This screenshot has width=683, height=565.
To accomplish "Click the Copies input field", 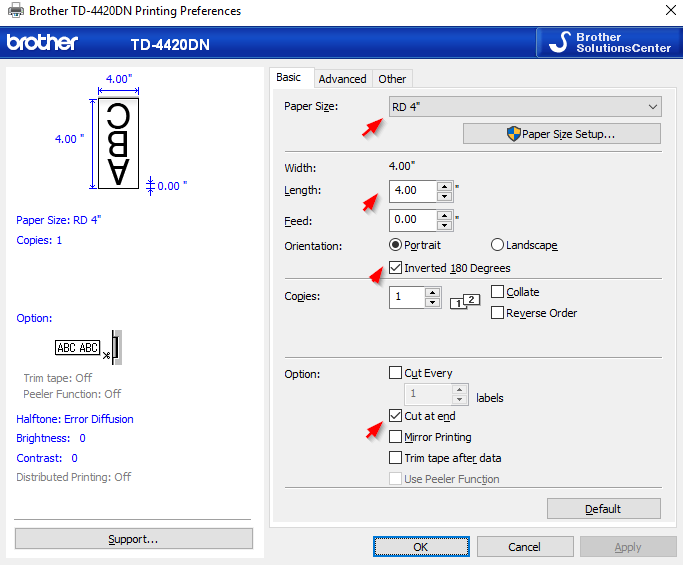I will pos(407,297).
